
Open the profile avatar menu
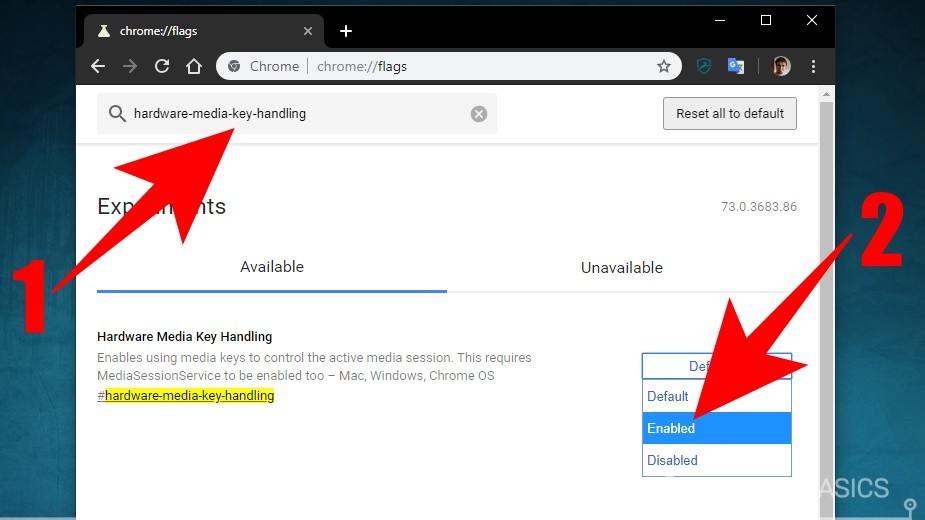tap(781, 66)
